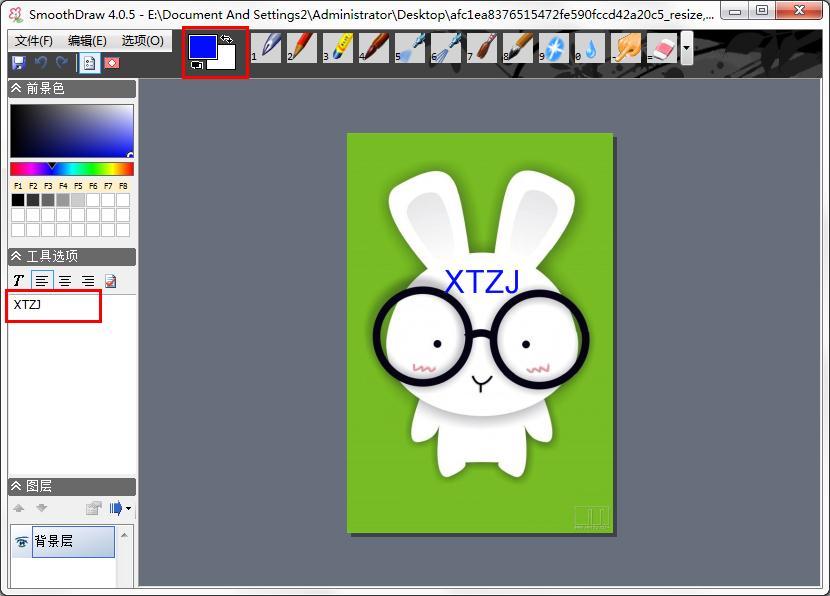Open the 选项(O) menu
The height and width of the screenshot is (596, 830).
coord(142,41)
